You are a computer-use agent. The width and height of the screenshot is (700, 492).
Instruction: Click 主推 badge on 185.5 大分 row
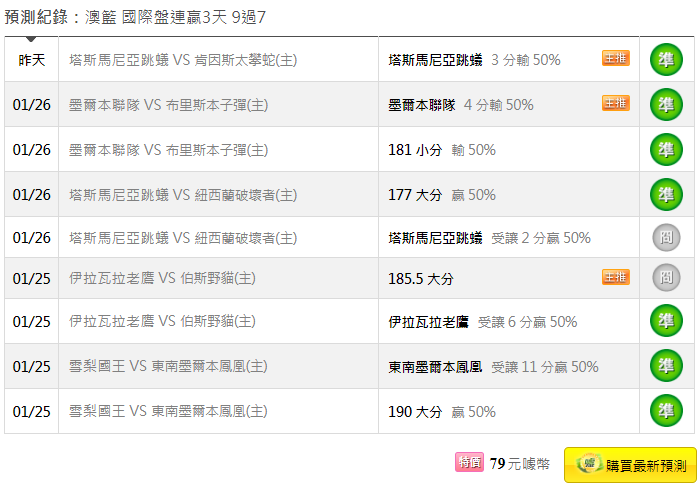(616, 277)
